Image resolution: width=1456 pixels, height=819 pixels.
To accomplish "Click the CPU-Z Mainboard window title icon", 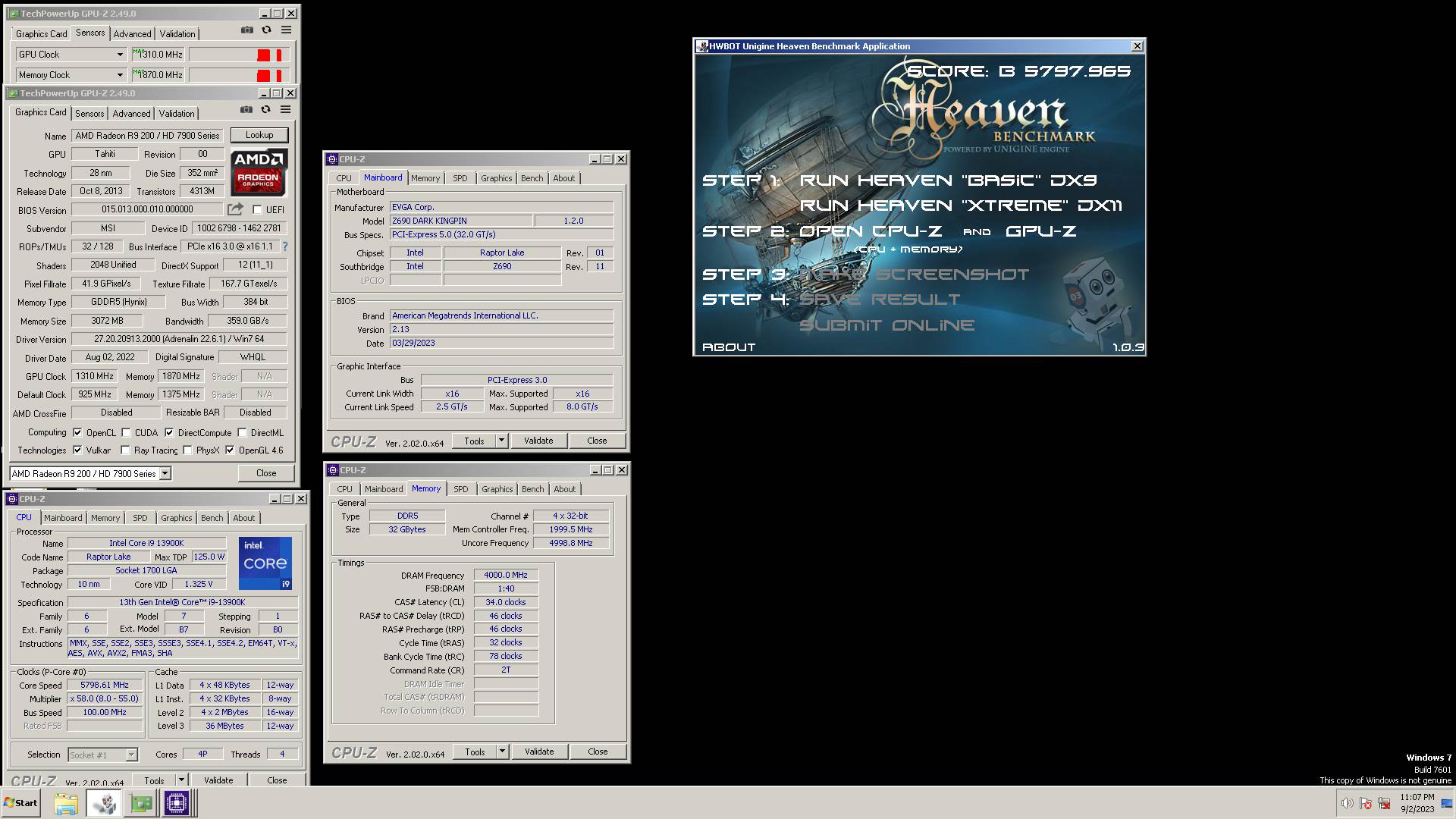I will tap(332, 159).
